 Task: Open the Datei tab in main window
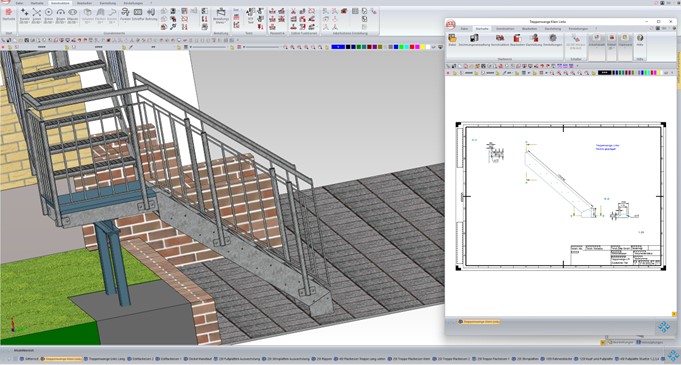(x=19, y=3)
